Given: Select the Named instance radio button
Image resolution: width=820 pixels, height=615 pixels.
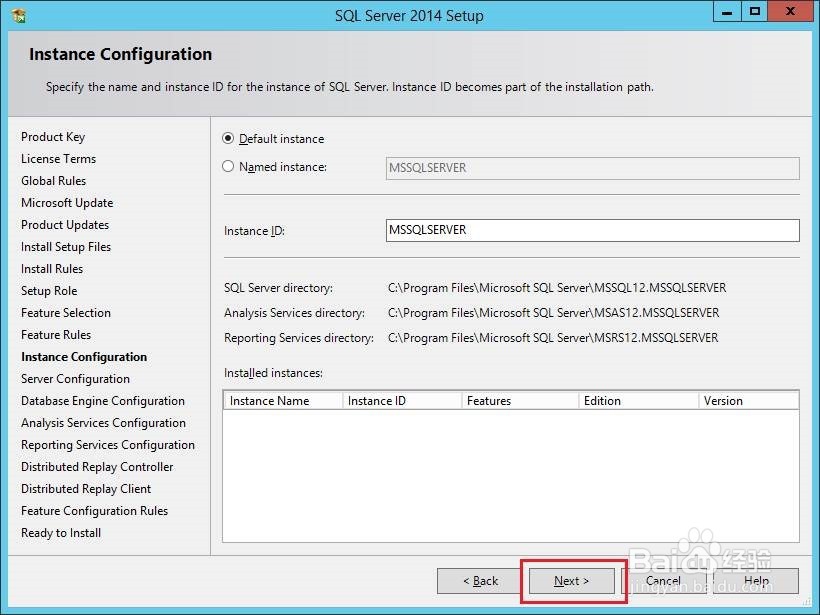Looking at the screenshot, I should point(227,166).
